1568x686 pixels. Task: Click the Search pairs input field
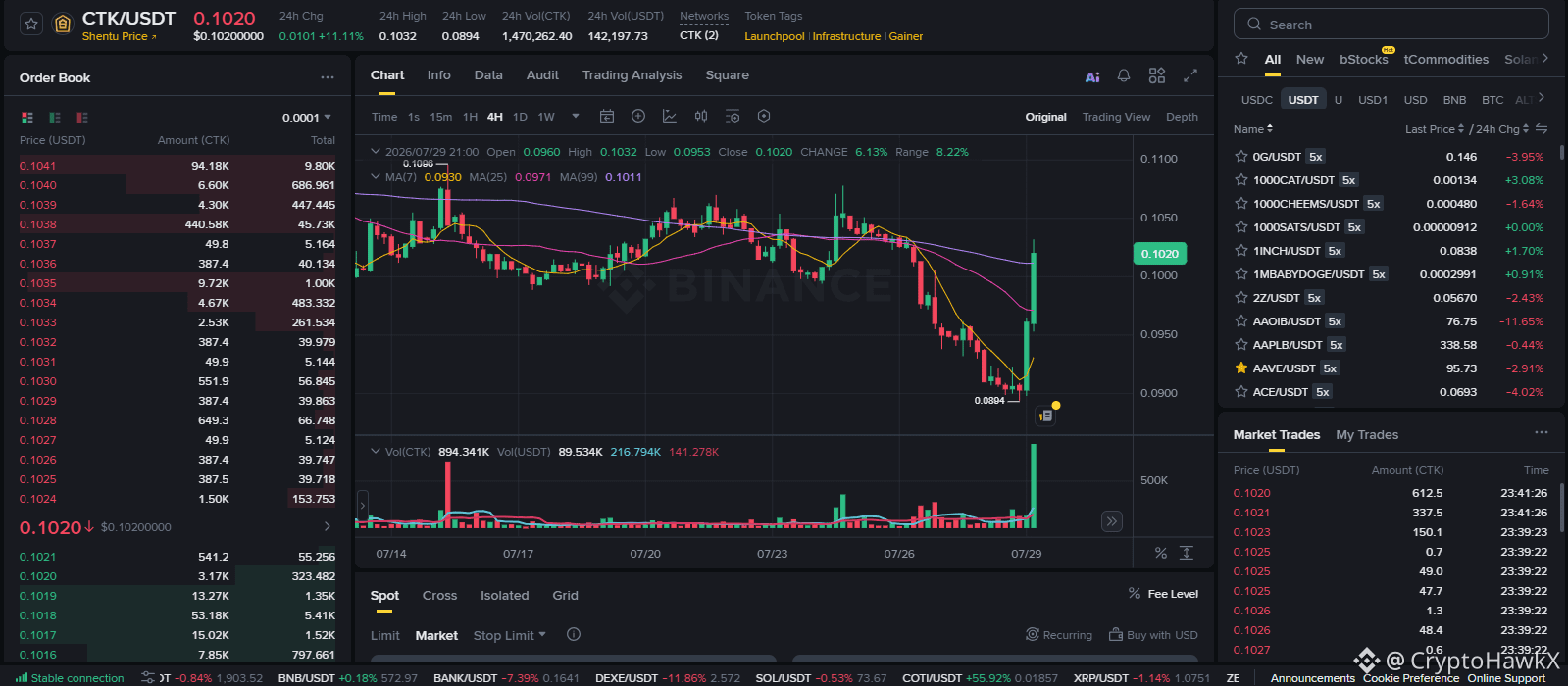[1391, 24]
